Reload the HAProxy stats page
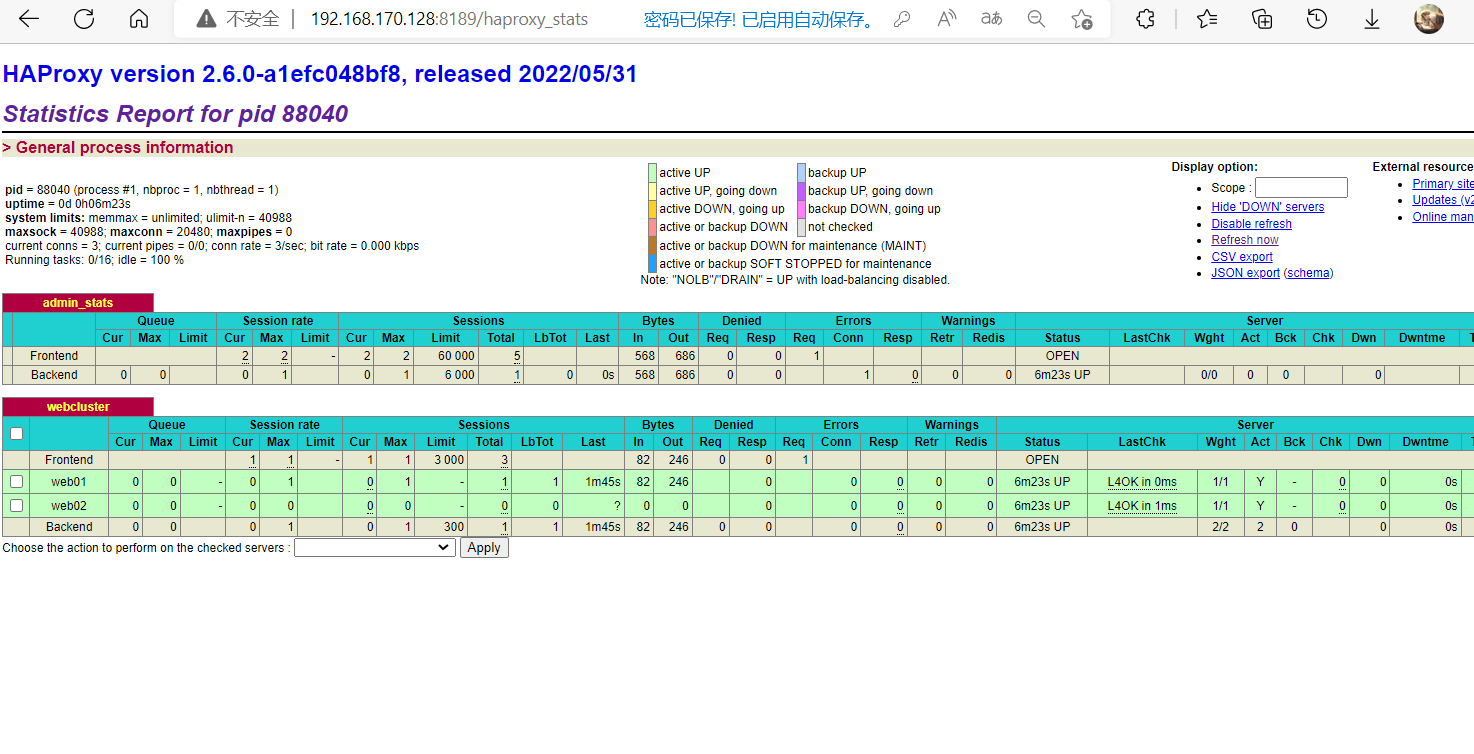This screenshot has width=1474, height=754. (x=84, y=19)
